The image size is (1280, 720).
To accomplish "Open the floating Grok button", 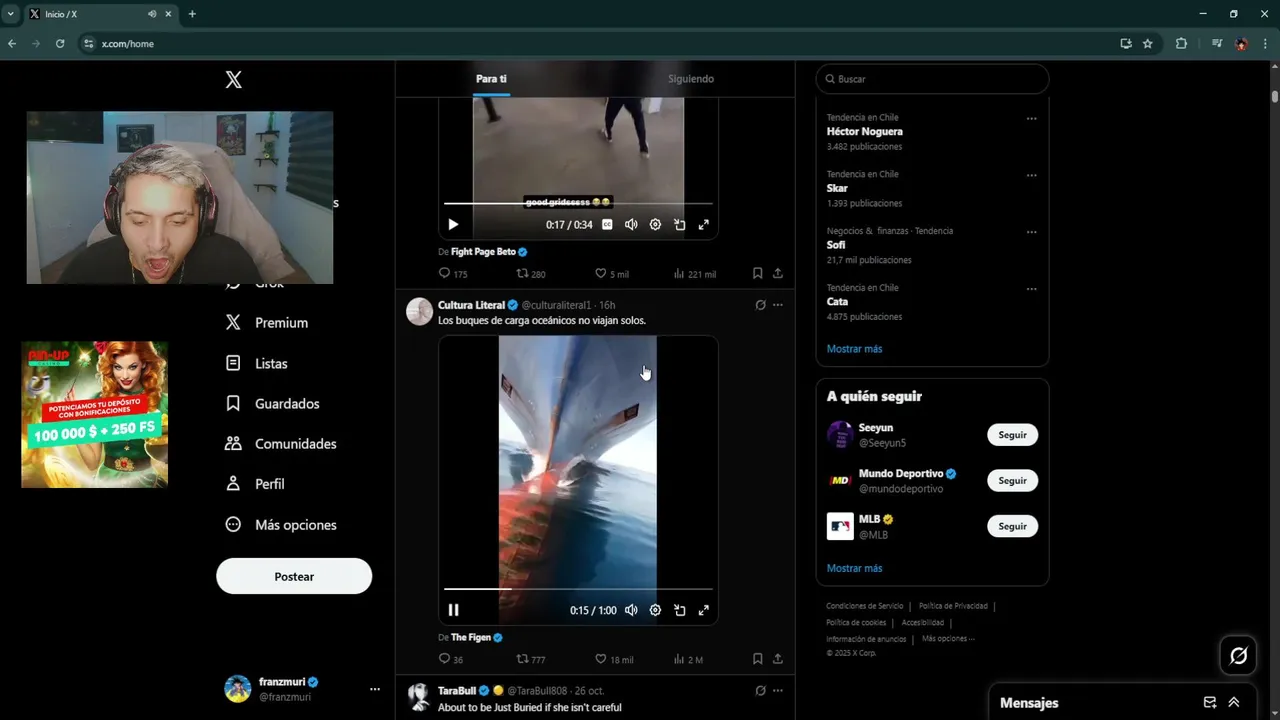I will tap(1238, 656).
